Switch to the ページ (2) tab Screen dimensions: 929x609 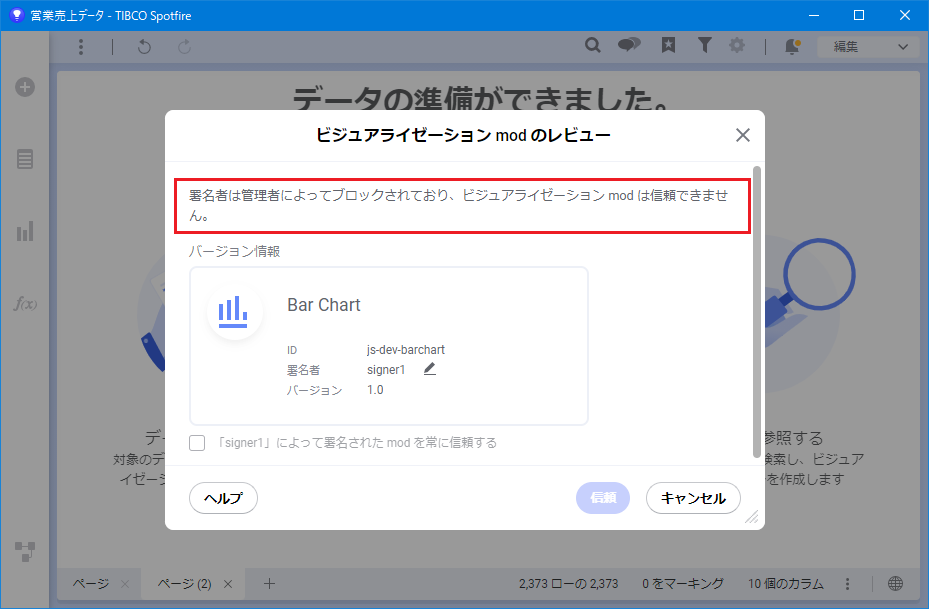[184, 584]
